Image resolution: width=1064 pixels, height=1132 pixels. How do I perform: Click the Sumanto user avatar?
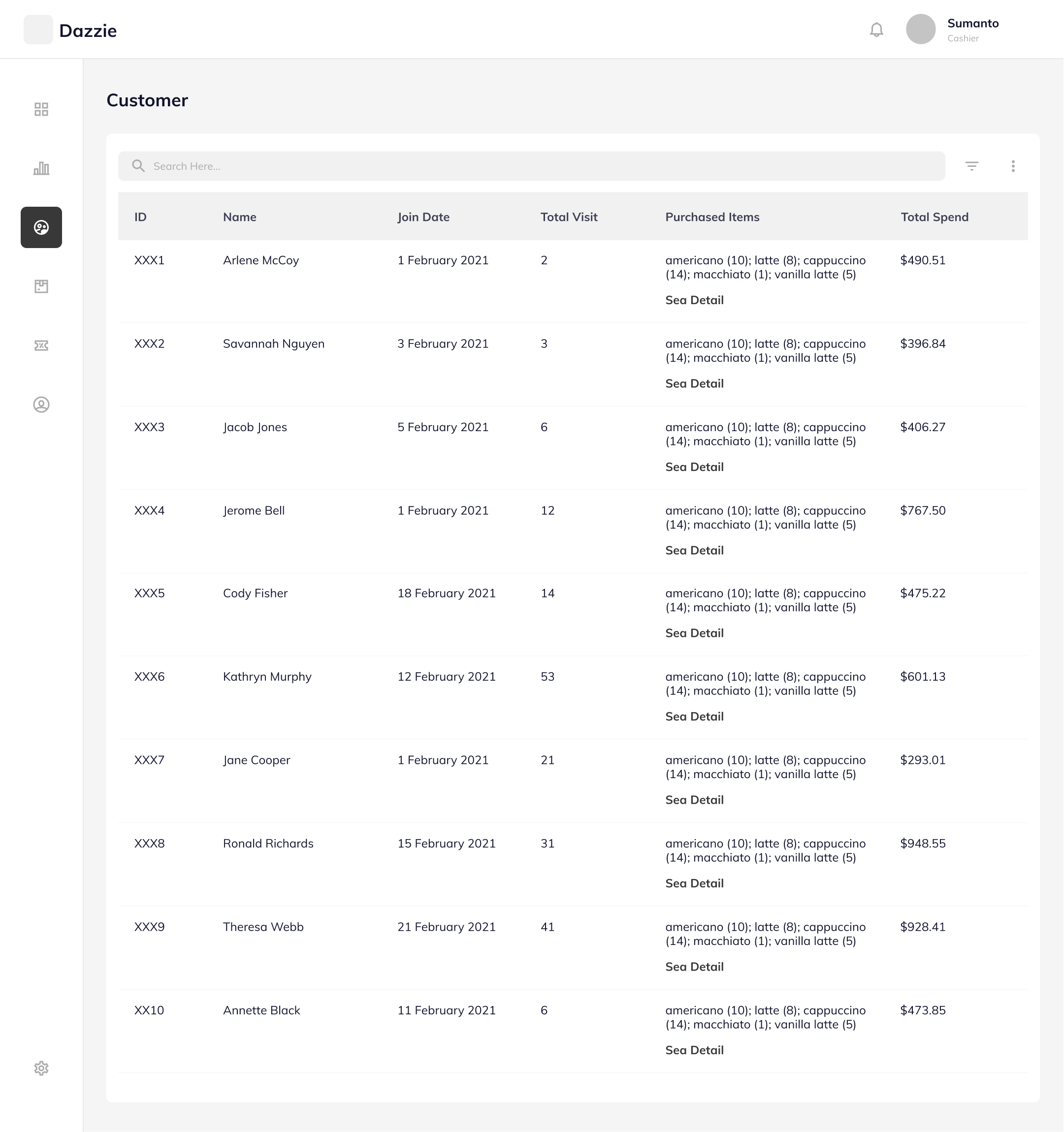pyautogui.click(x=920, y=30)
